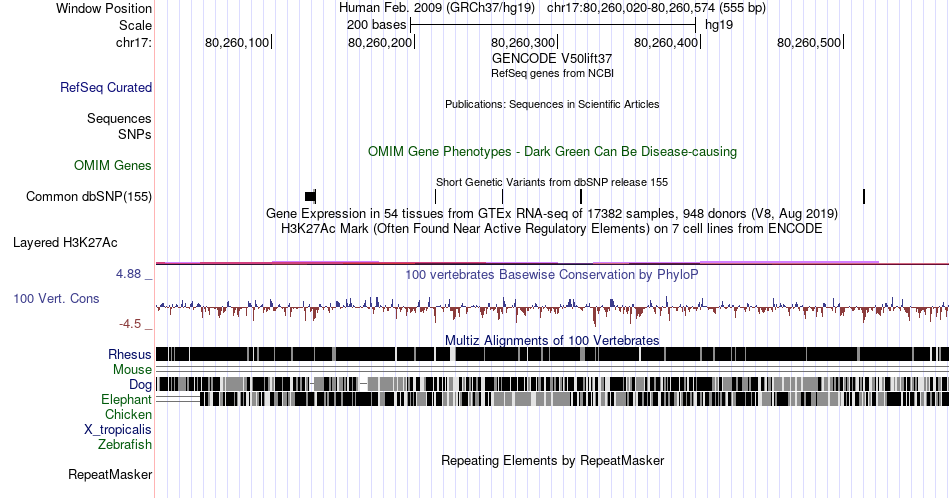Select the Rhesus alignment label
950x498 pixels.
tap(130, 354)
